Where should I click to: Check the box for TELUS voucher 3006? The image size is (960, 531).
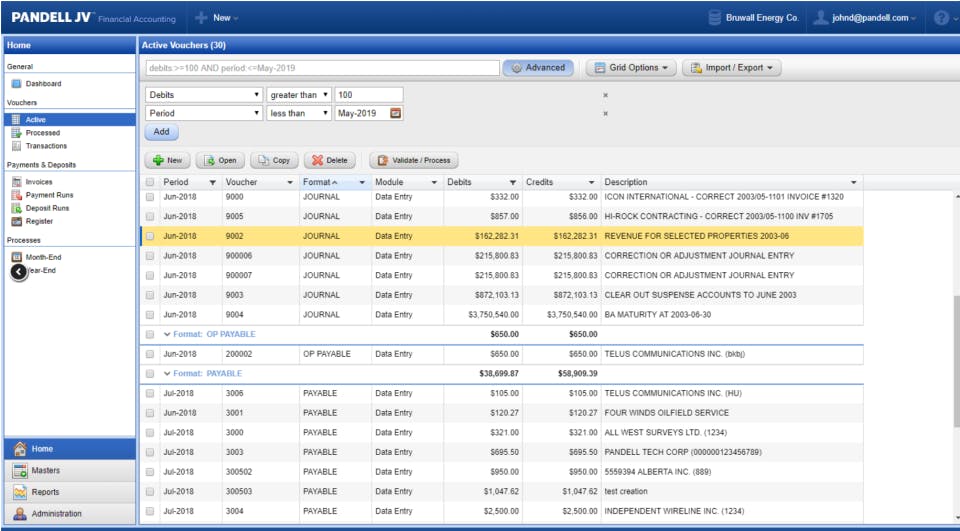tap(150, 393)
